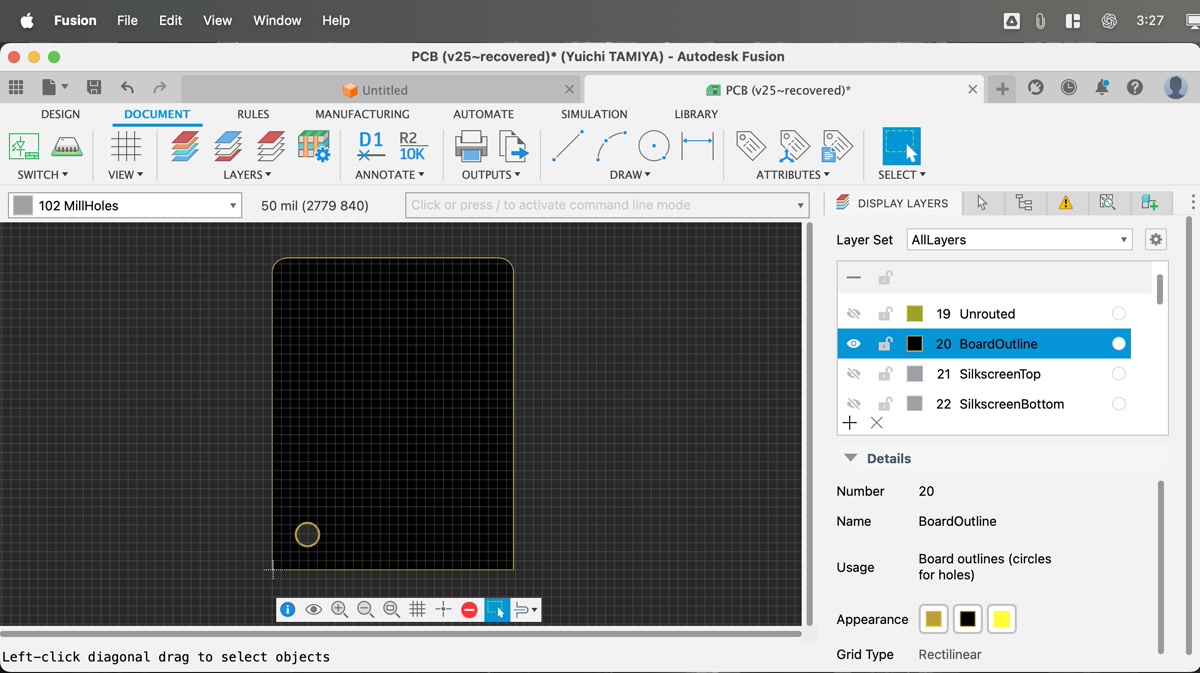1200x673 pixels.
Task: Select the radio button for 19 Unrouted
Action: click(1119, 314)
